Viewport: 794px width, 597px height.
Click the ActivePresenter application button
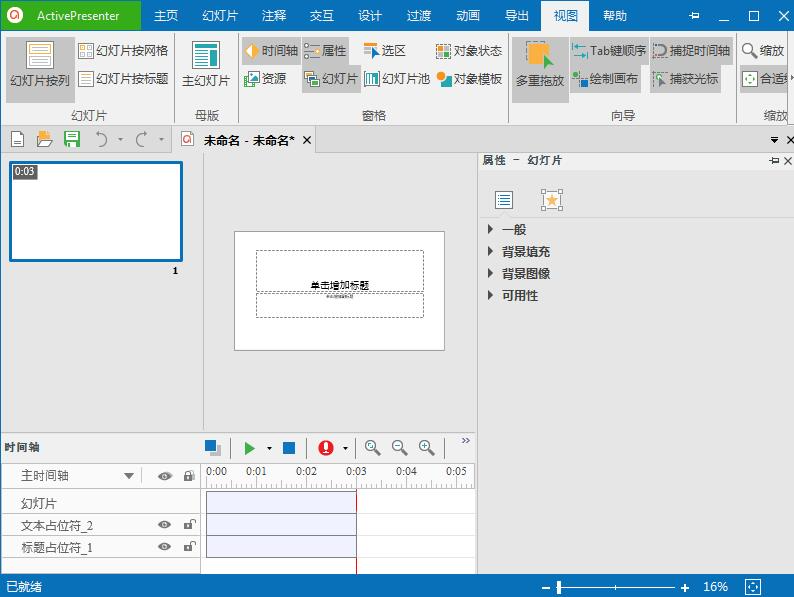click(x=71, y=16)
